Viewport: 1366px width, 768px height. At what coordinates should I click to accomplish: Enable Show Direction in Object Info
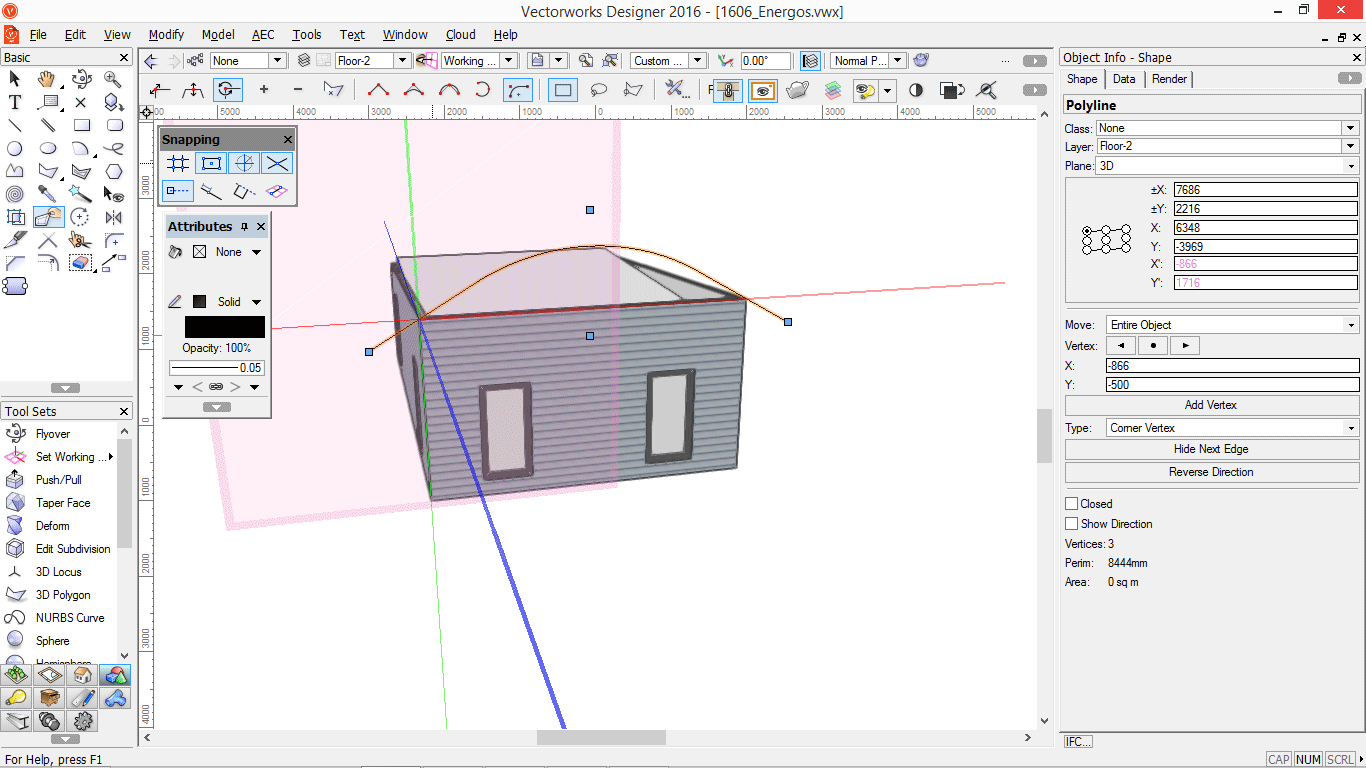click(x=1070, y=523)
